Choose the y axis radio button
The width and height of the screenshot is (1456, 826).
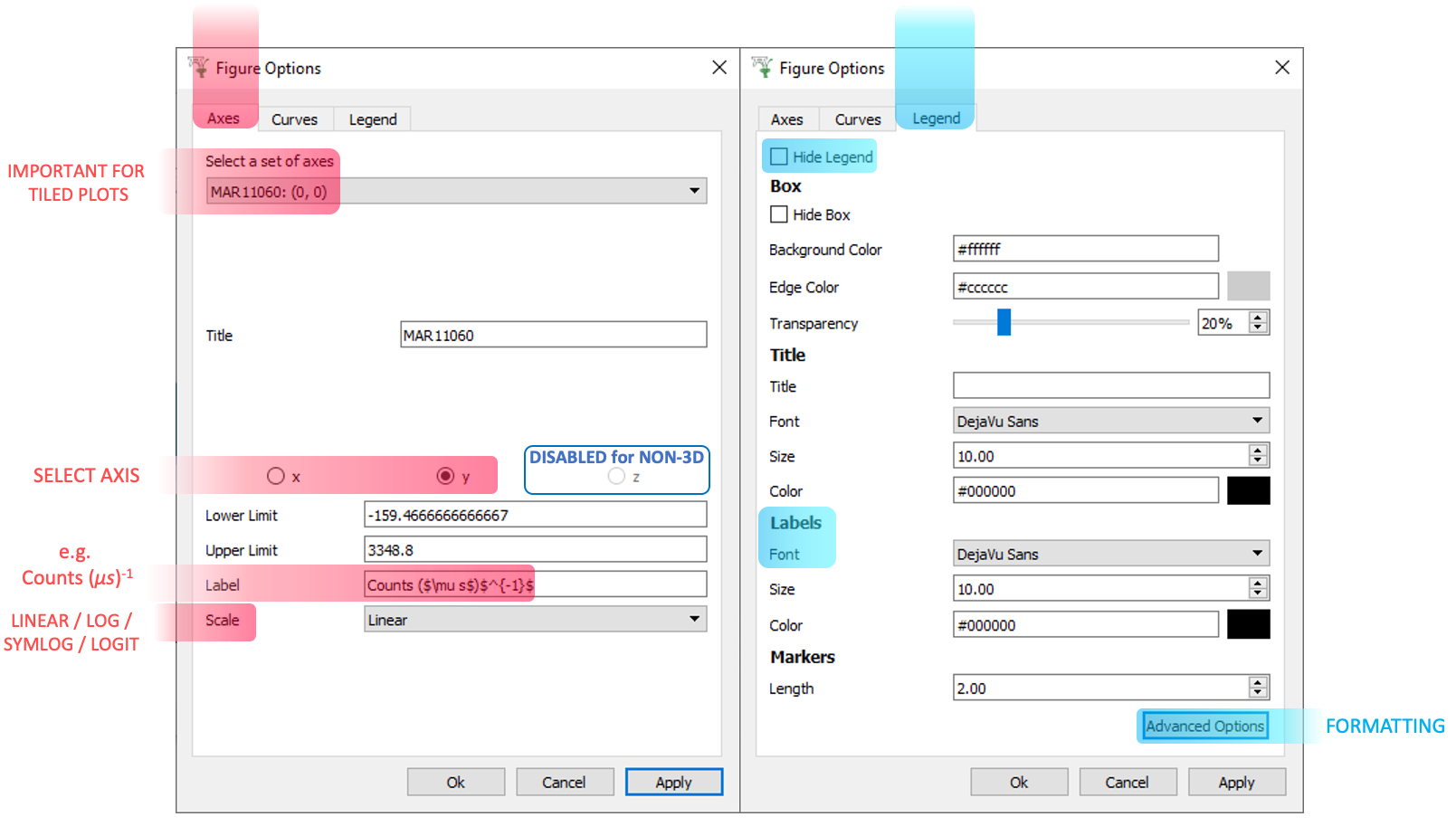[x=445, y=476]
